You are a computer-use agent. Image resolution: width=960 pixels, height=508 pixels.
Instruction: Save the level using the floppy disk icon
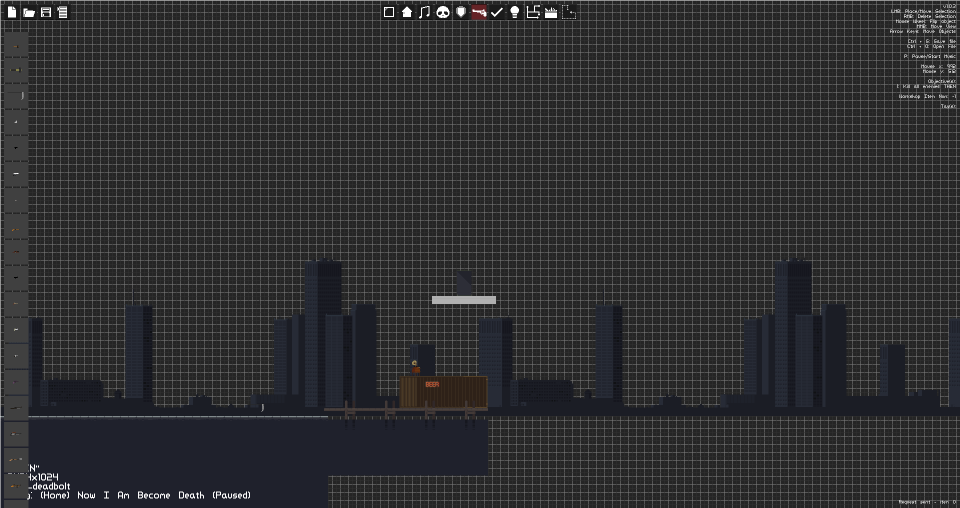point(45,12)
